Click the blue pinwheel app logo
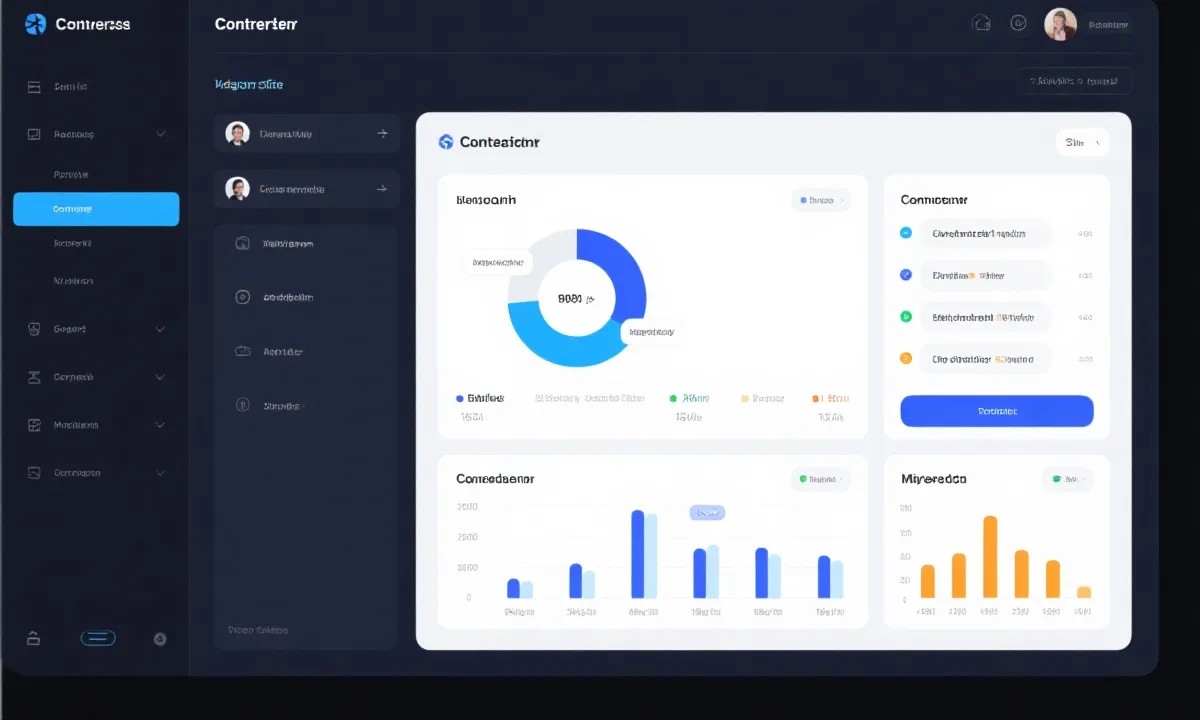This screenshot has height=720, width=1200. point(35,24)
